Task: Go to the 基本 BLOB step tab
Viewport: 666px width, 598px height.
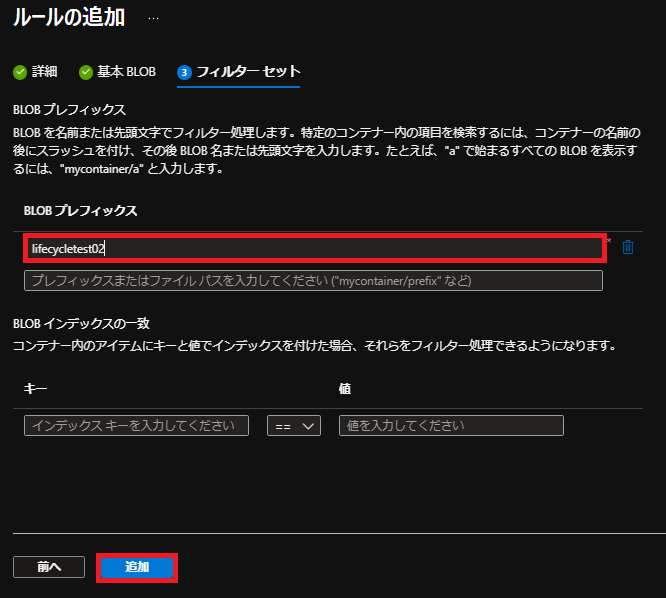Action: pos(118,72)
